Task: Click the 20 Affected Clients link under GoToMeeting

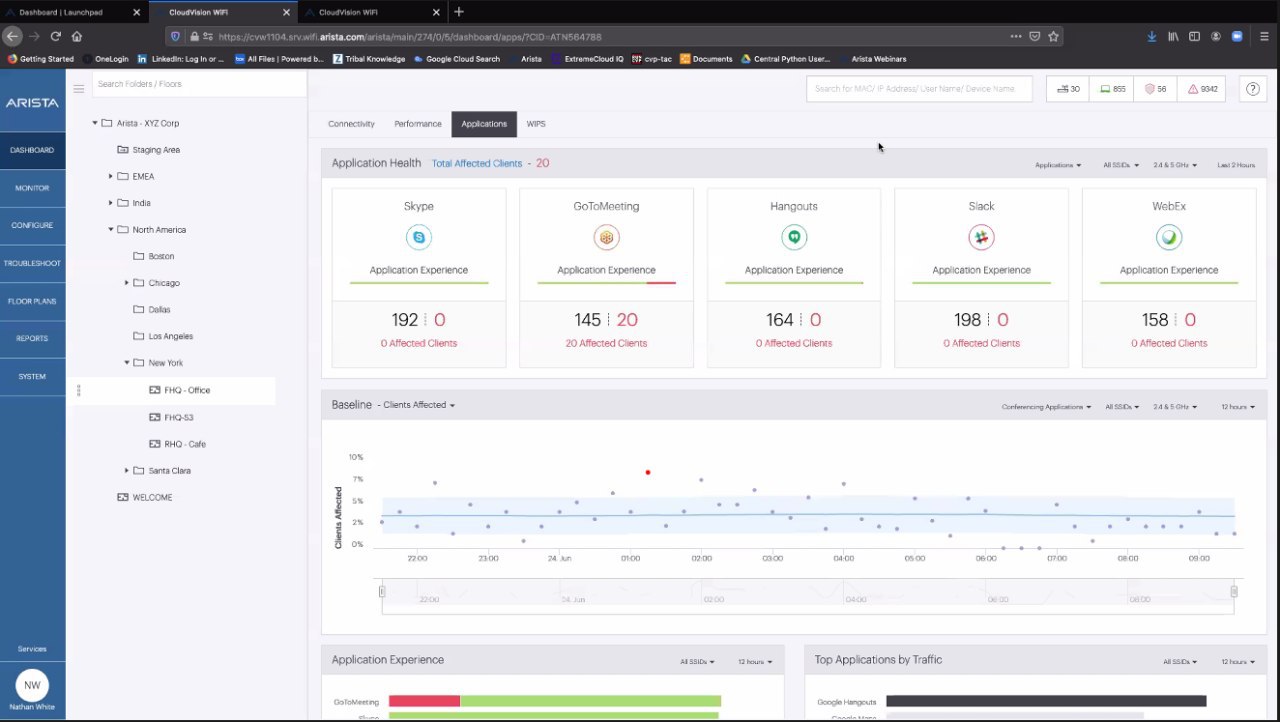Action: point(606,343)
